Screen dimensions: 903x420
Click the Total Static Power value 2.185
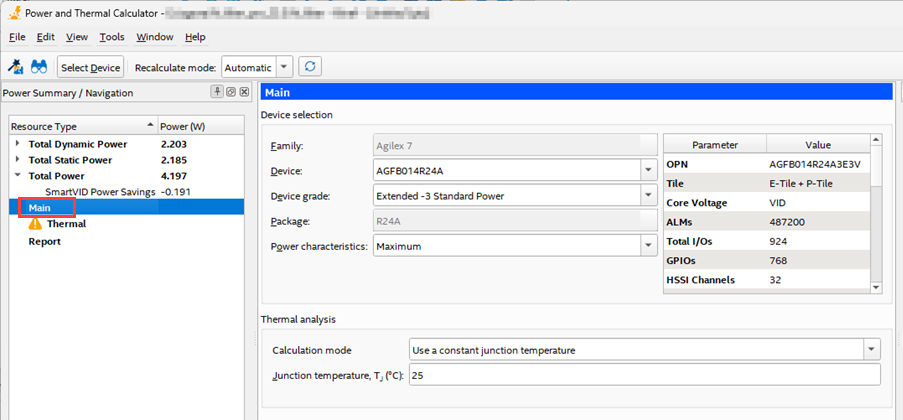point(173,160)
